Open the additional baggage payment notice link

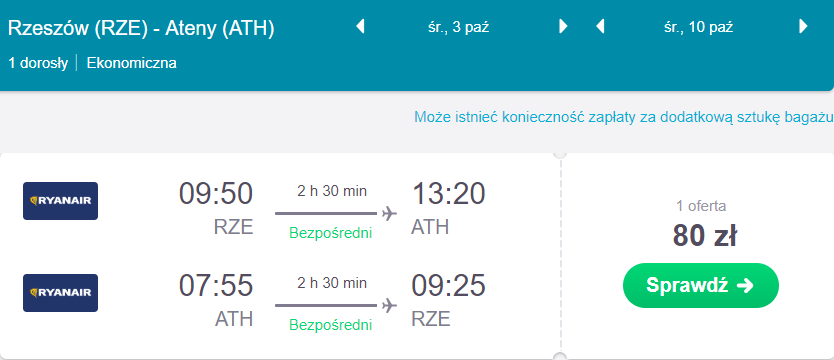[x=623, y=118]
